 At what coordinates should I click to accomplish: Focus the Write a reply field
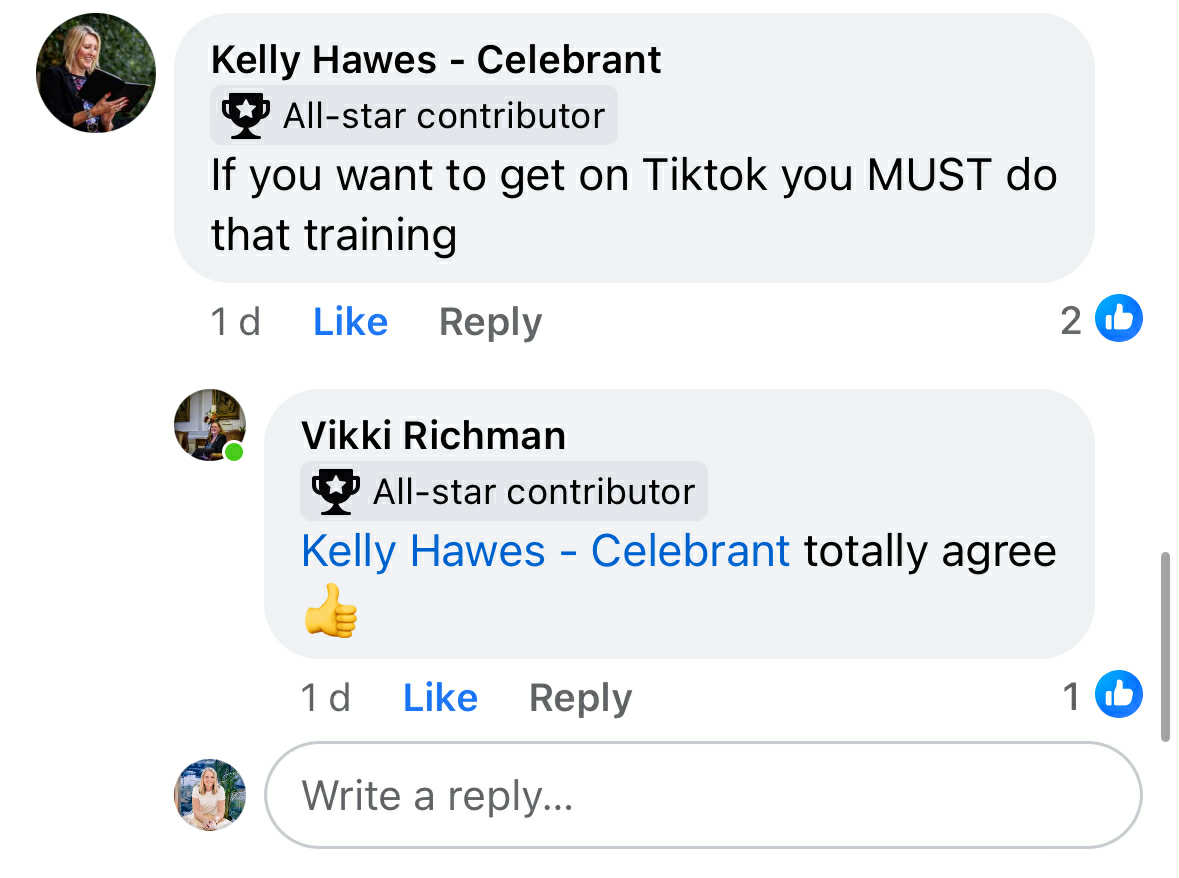point(702,796)
